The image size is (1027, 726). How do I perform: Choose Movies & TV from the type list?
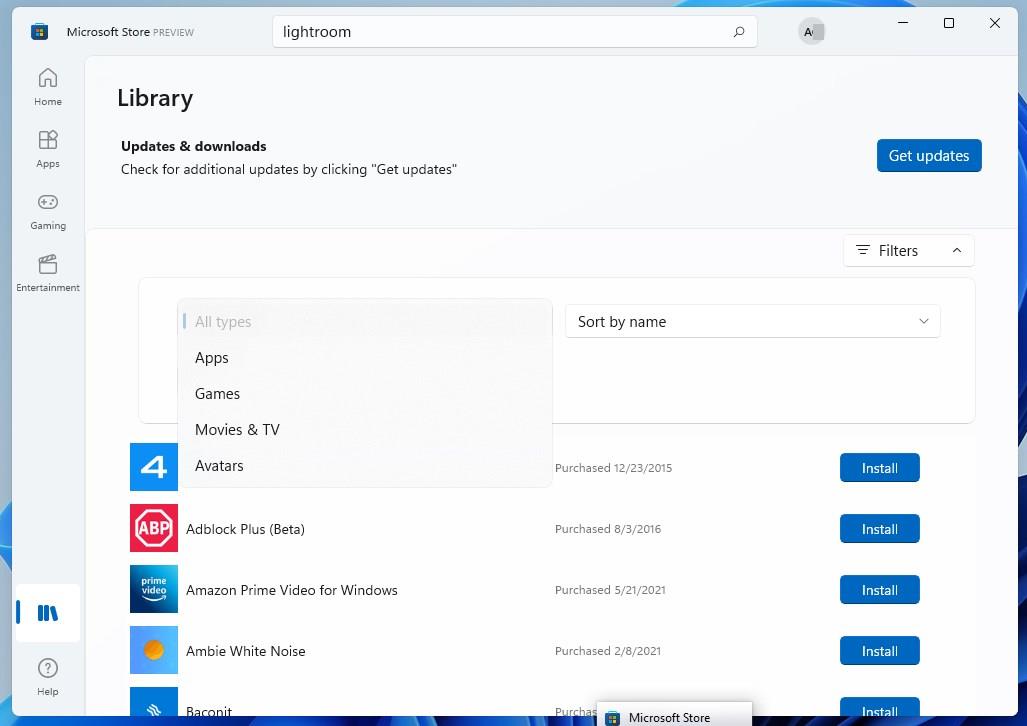365,430
